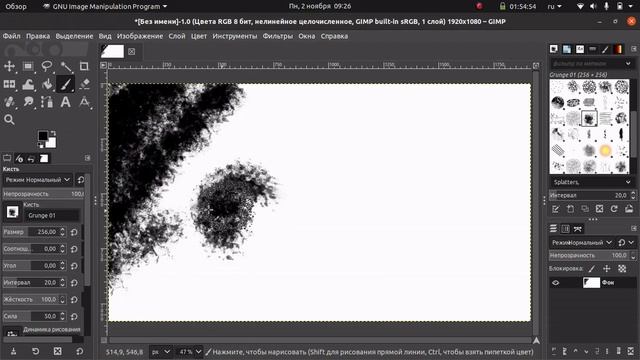Reset the Размер brush size value
Viewport: 640px width, 360px height.
(74, 232)
